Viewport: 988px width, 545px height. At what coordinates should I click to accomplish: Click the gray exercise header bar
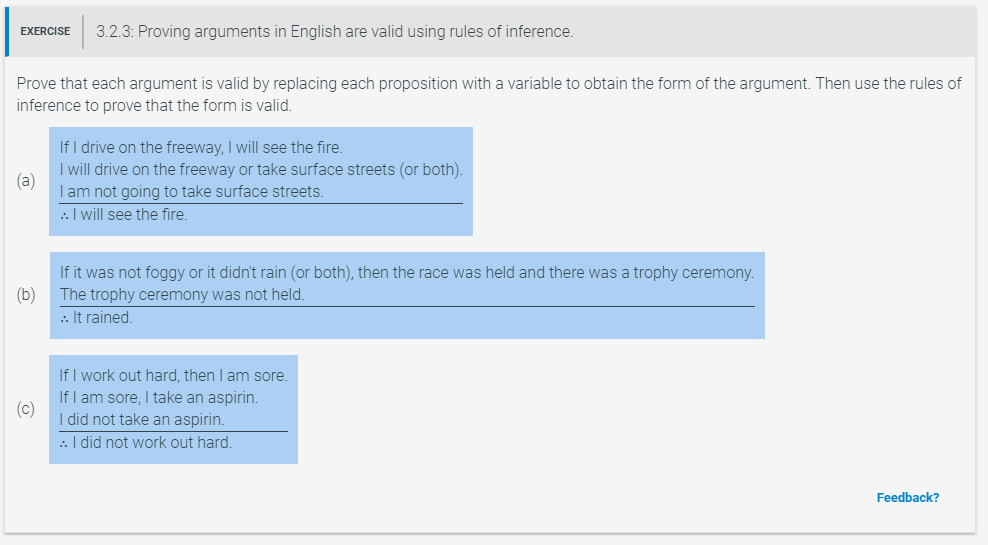point(490,32)
